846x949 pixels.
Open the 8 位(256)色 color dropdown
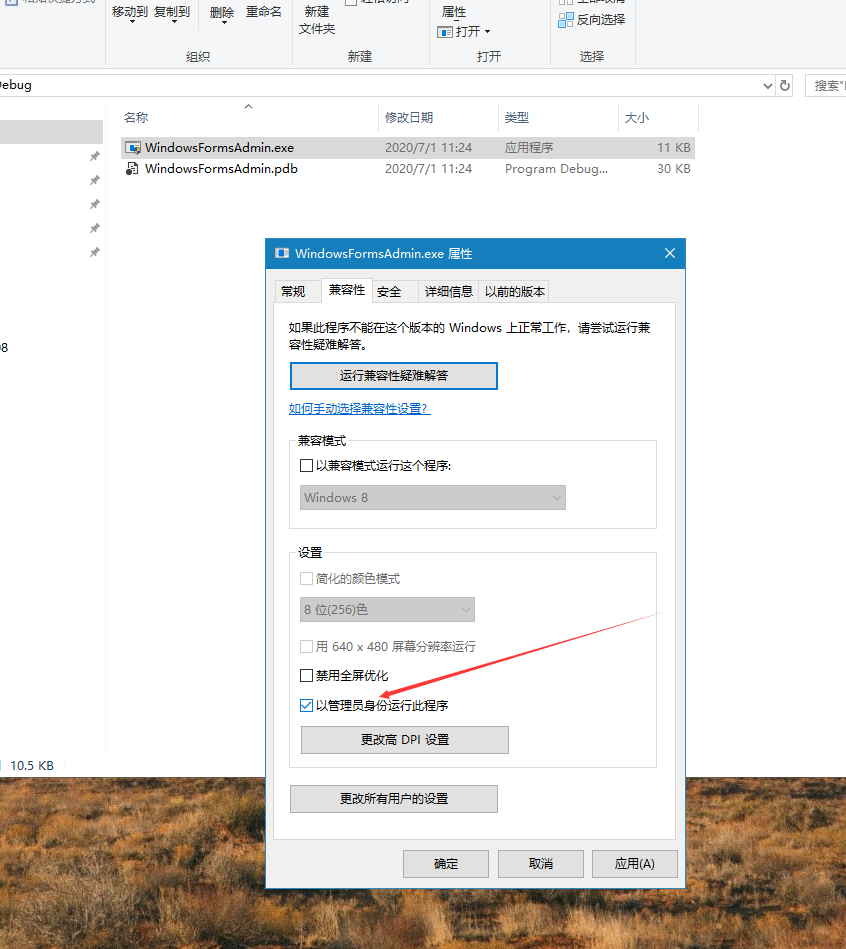387,609
